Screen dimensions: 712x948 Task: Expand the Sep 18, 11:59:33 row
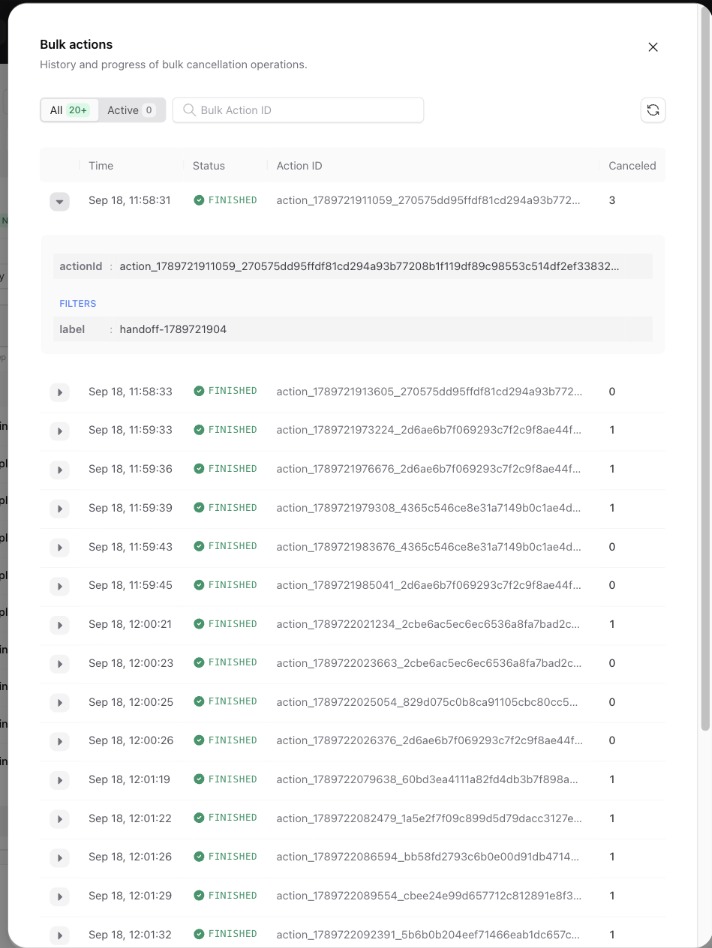click(x=59, y=431)
